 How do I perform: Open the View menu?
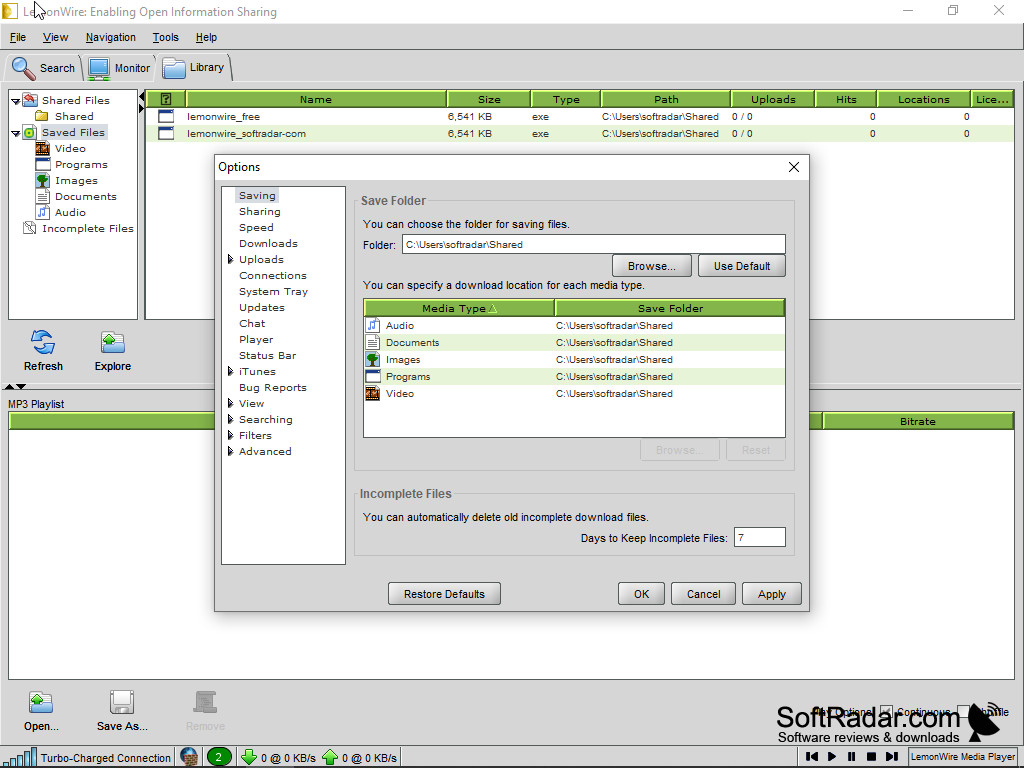pos(55,37)
